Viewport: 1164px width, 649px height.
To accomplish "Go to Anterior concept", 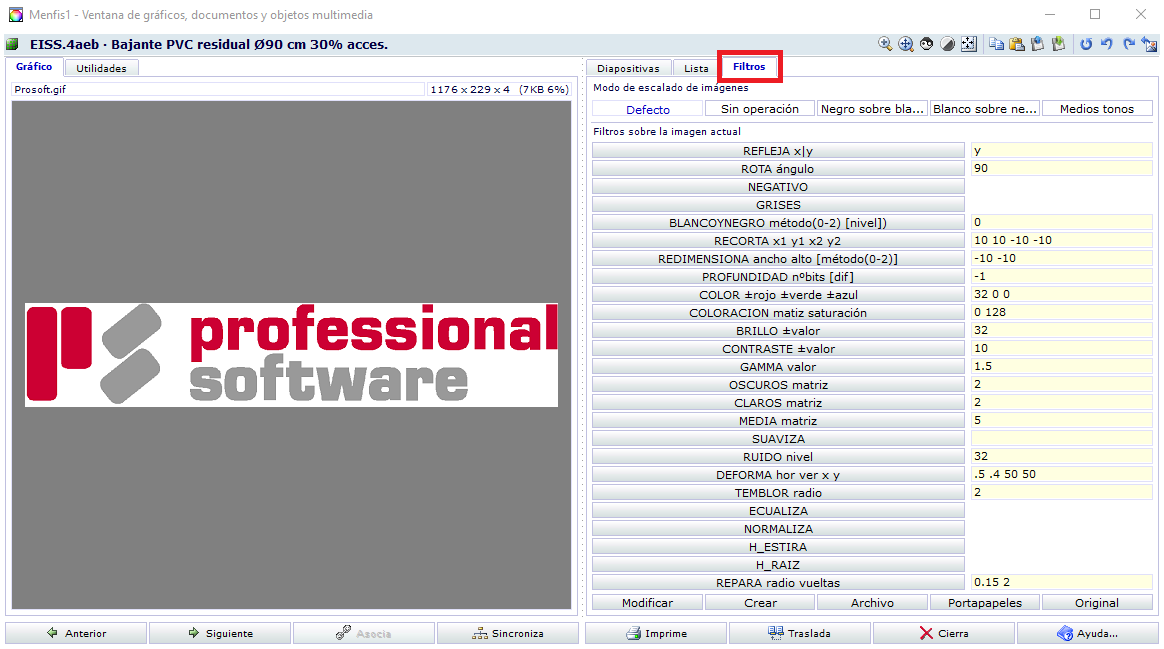I will coord(76,633).
